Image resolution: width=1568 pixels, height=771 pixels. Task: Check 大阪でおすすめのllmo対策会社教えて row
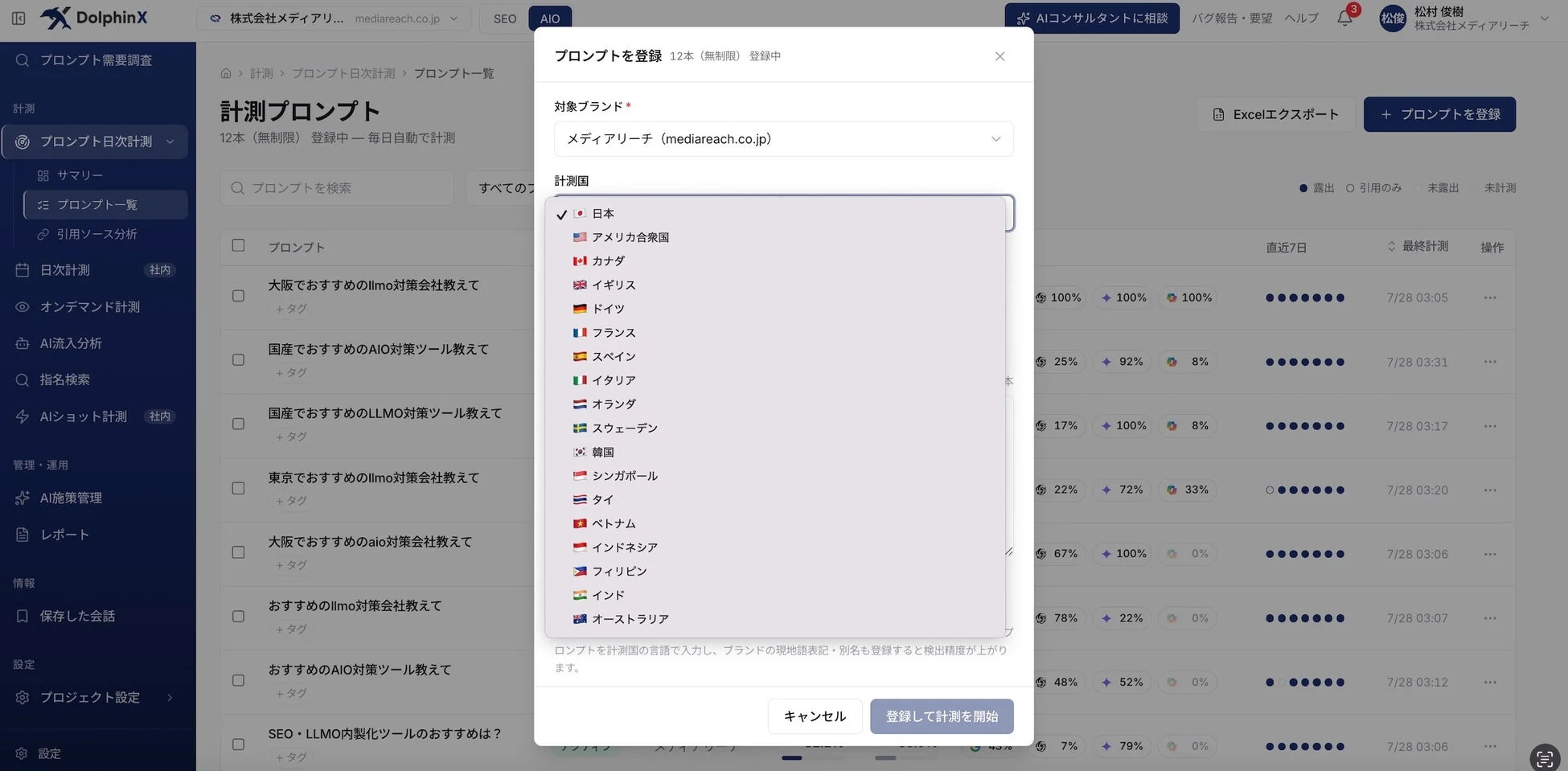238,296
